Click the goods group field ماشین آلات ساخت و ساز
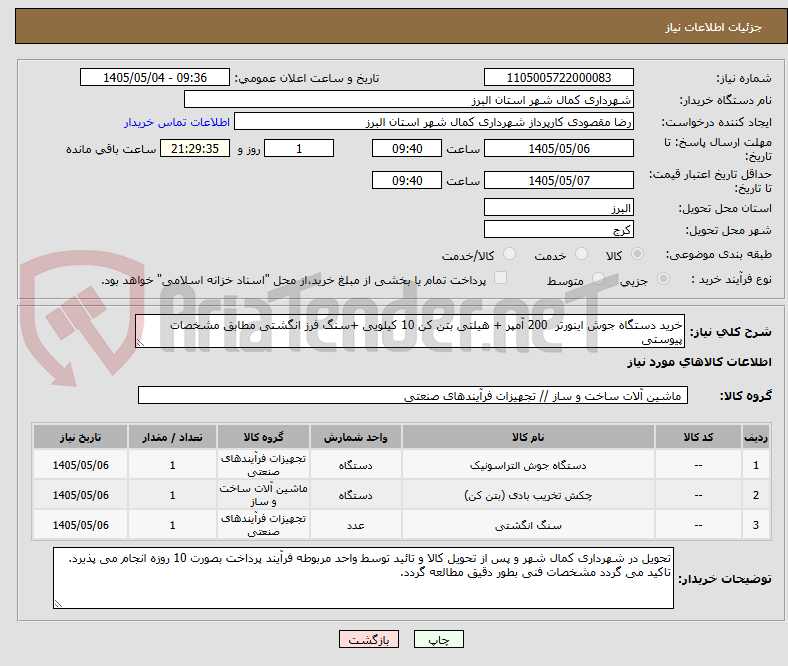Screen dimensions: 788x666 point(413,396)
